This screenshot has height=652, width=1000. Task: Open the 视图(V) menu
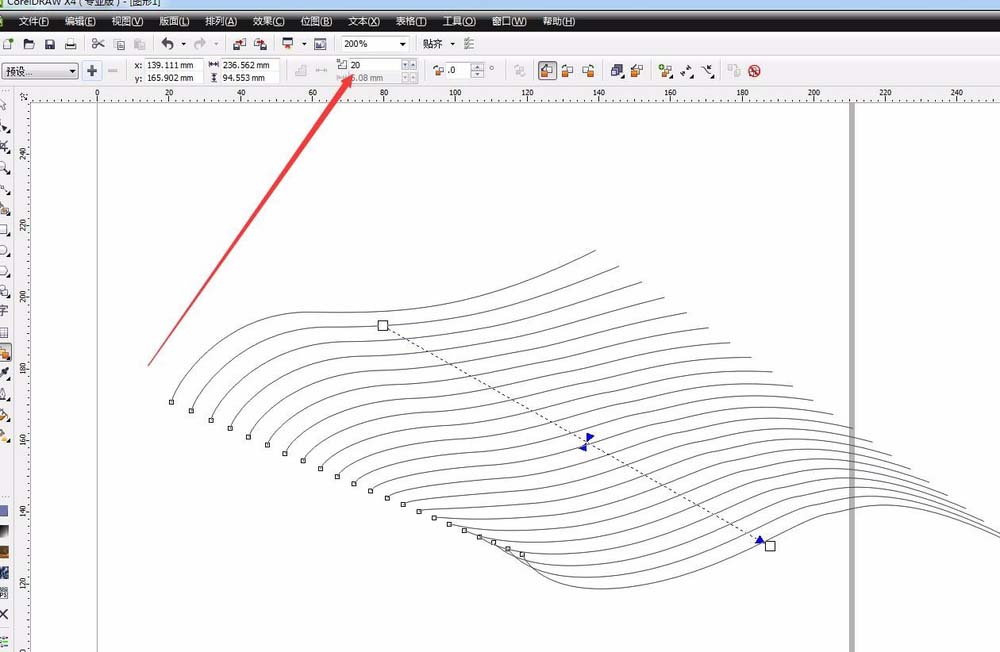click(127, 22)
